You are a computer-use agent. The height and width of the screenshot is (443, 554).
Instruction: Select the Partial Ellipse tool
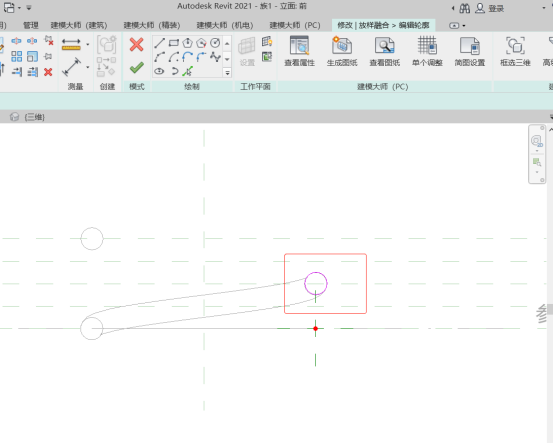coord(174,71)
